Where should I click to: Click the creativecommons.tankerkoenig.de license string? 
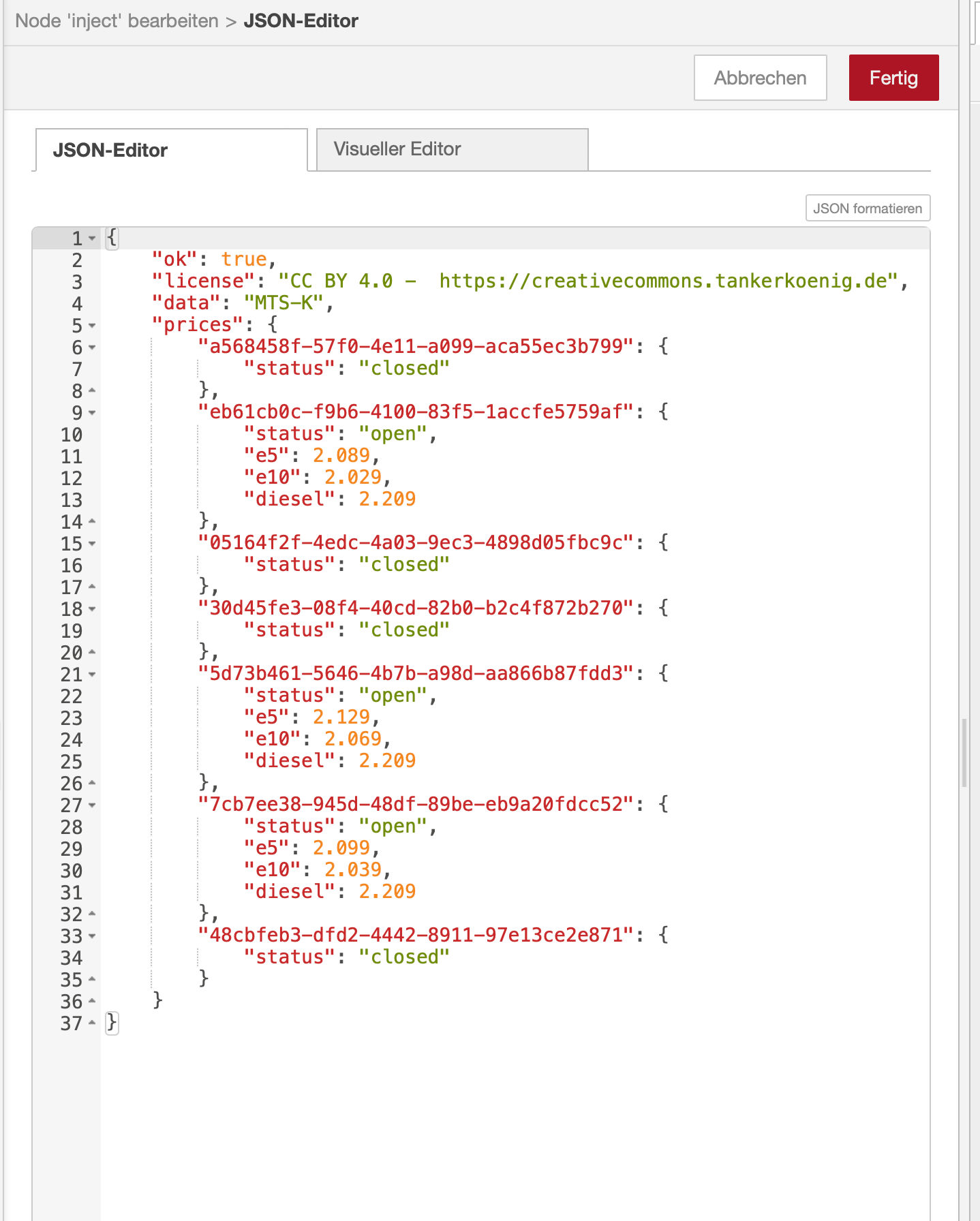tap(589, 281)
